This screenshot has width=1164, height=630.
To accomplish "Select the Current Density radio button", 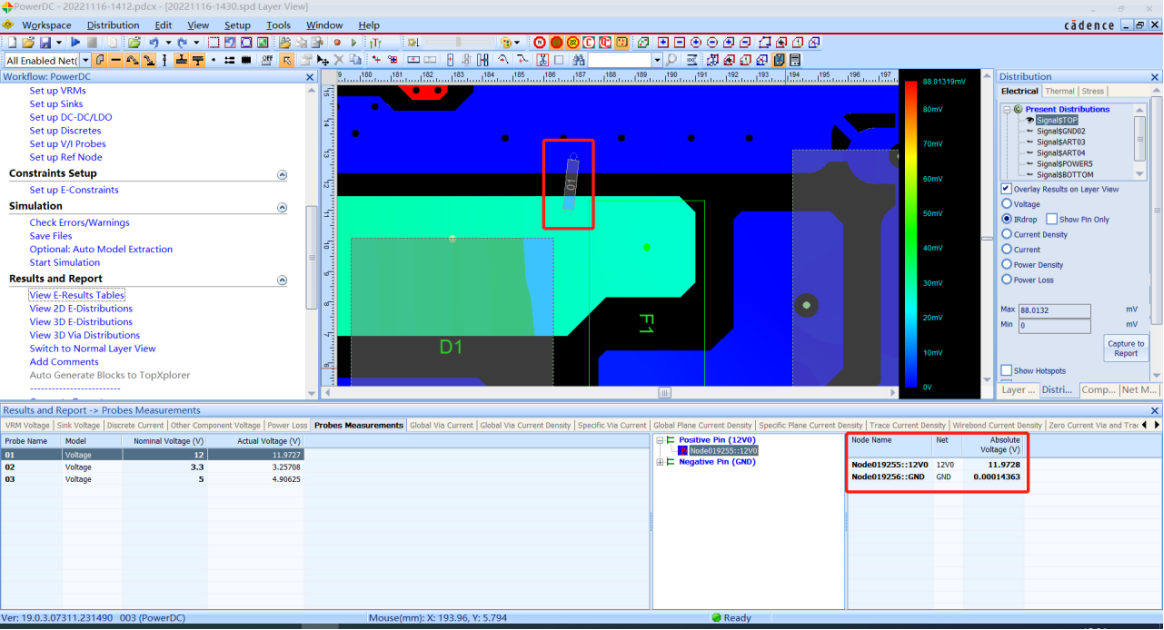I will (x=1007, y=234).
